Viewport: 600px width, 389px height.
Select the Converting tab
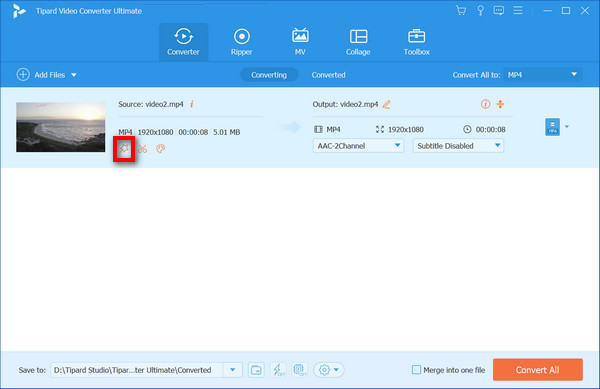(269, 75)
